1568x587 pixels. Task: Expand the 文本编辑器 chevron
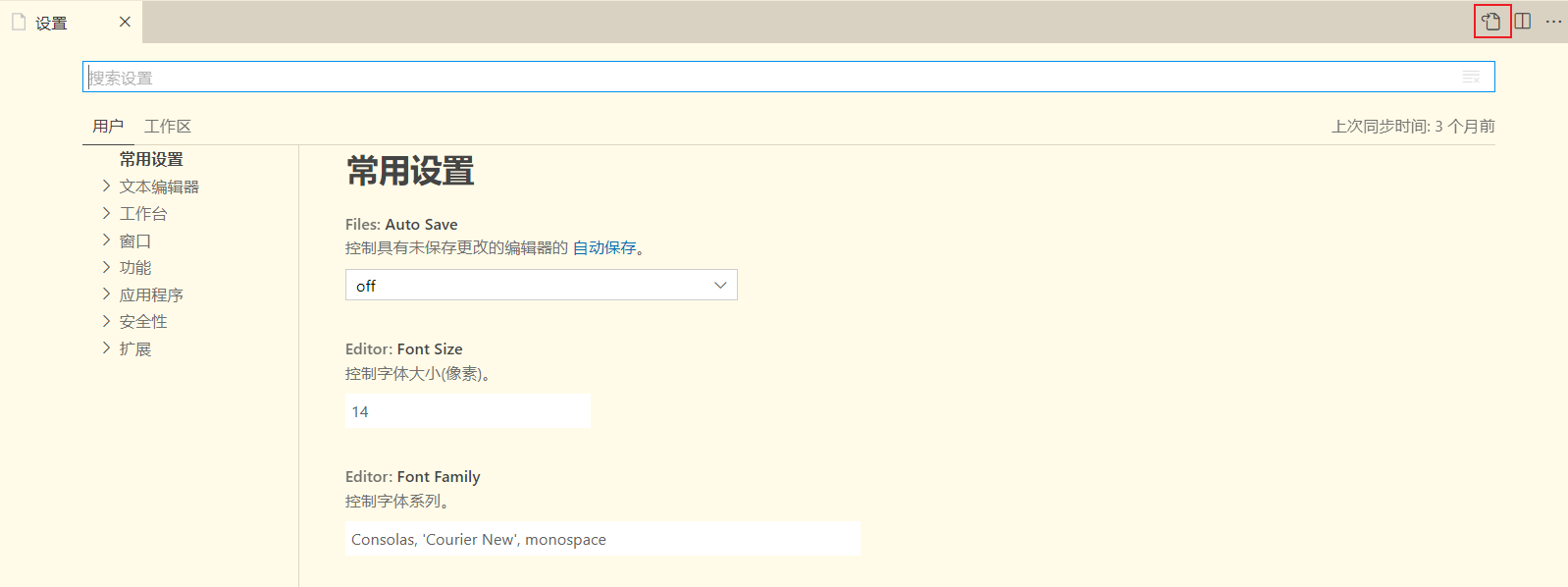pos(106,186)
